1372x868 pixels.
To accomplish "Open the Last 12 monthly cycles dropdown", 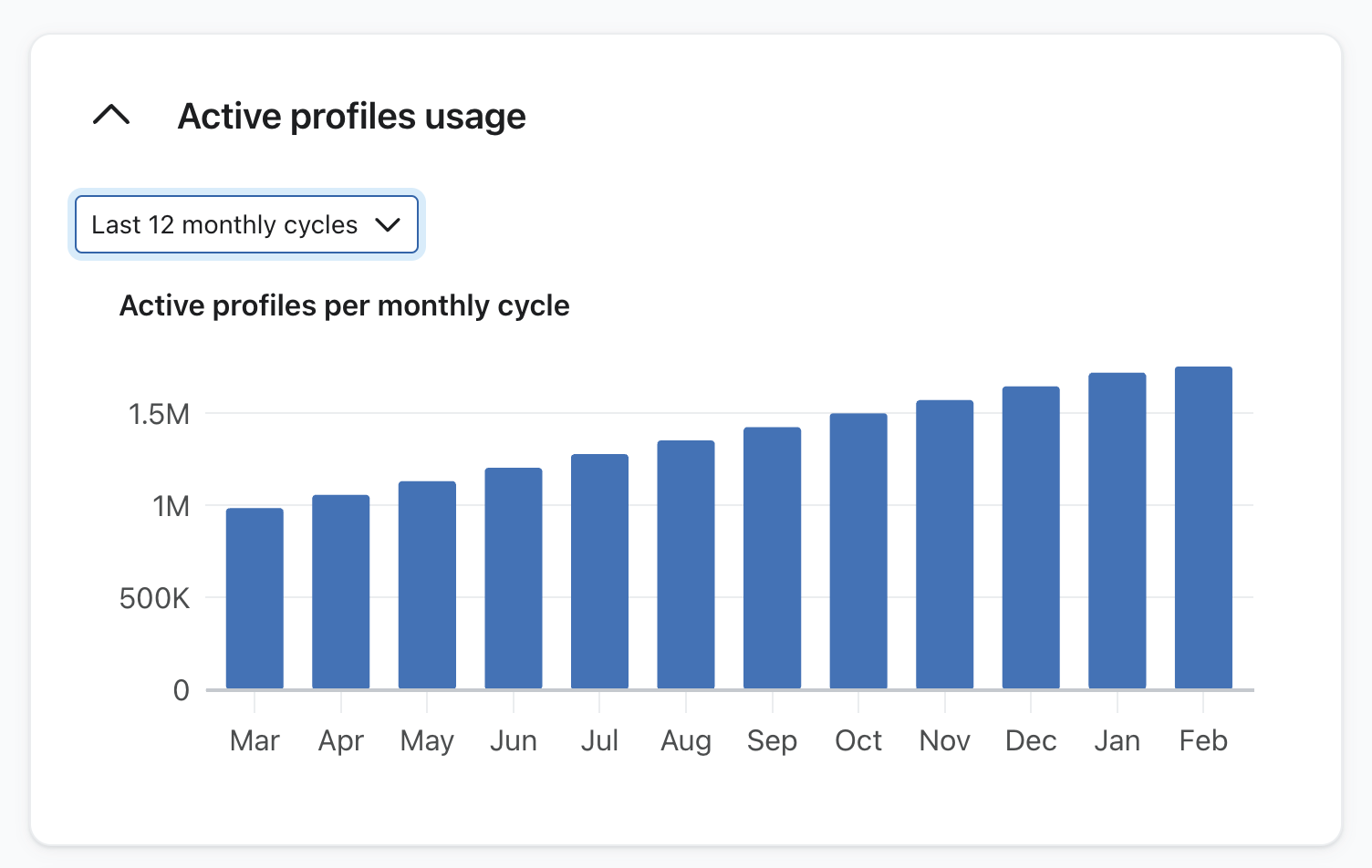I will tap(245, 224).
